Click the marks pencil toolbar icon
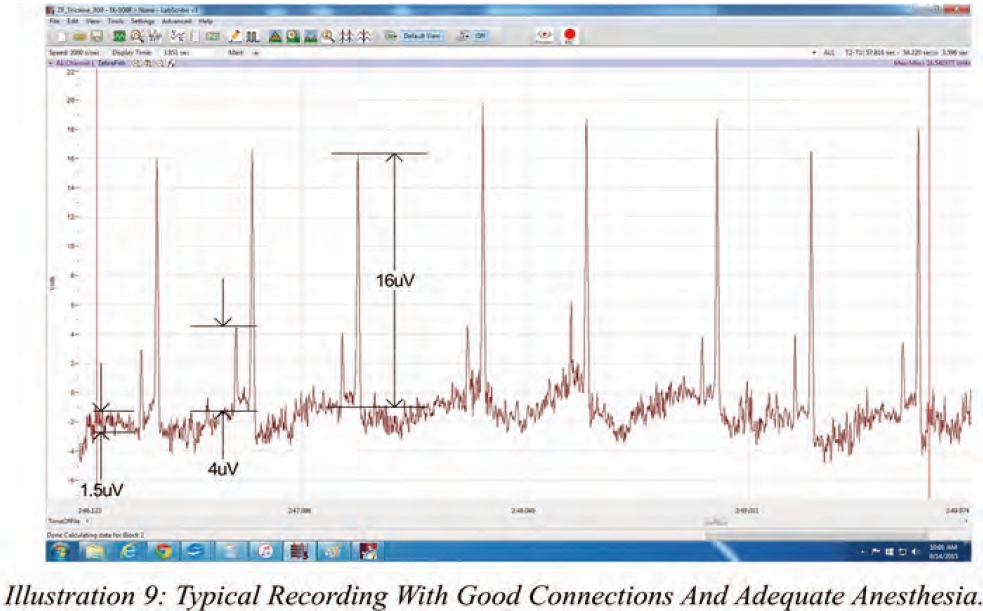 pyautogui.click(x=235, y=36)
